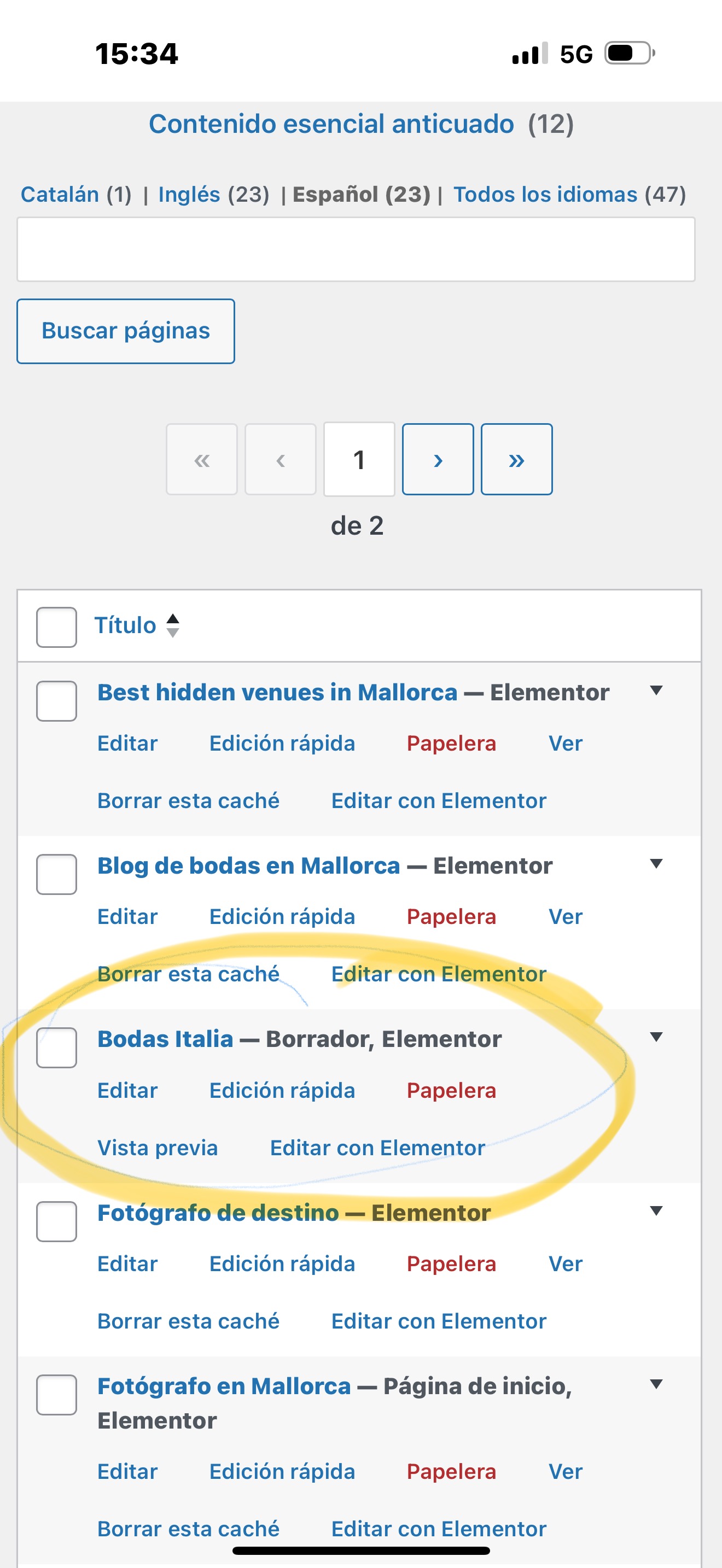Check the select-all checkbox beside Título
The width and height of the screenshot is (722, 1568).
[x=57, y=627]
